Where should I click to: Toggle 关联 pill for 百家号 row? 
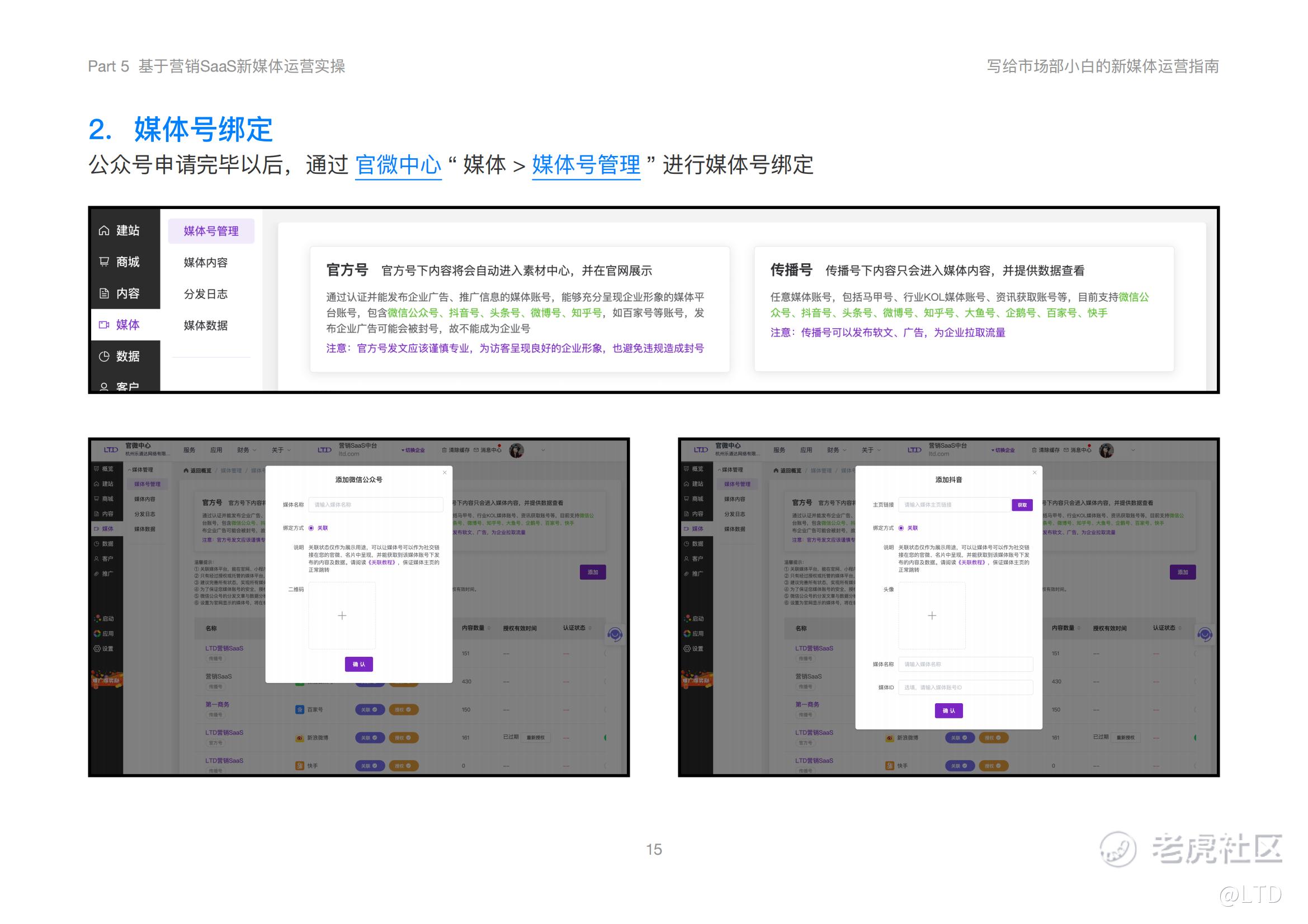(369, 710)
